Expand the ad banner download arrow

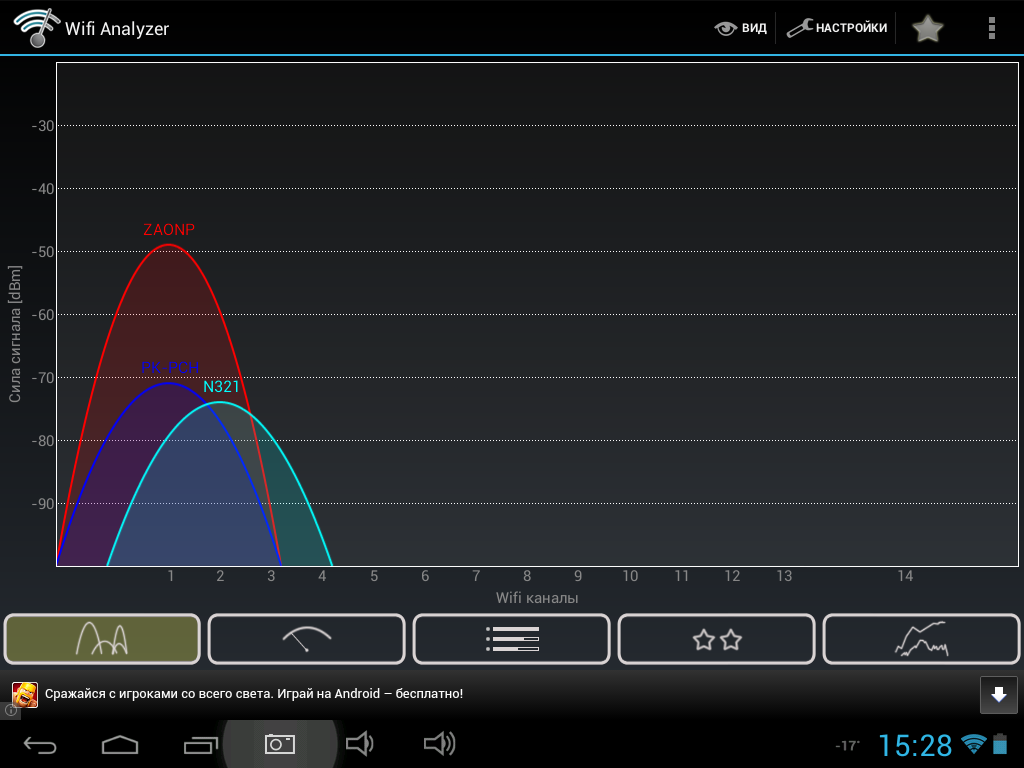pyautogui.click(x=998, y=694)
